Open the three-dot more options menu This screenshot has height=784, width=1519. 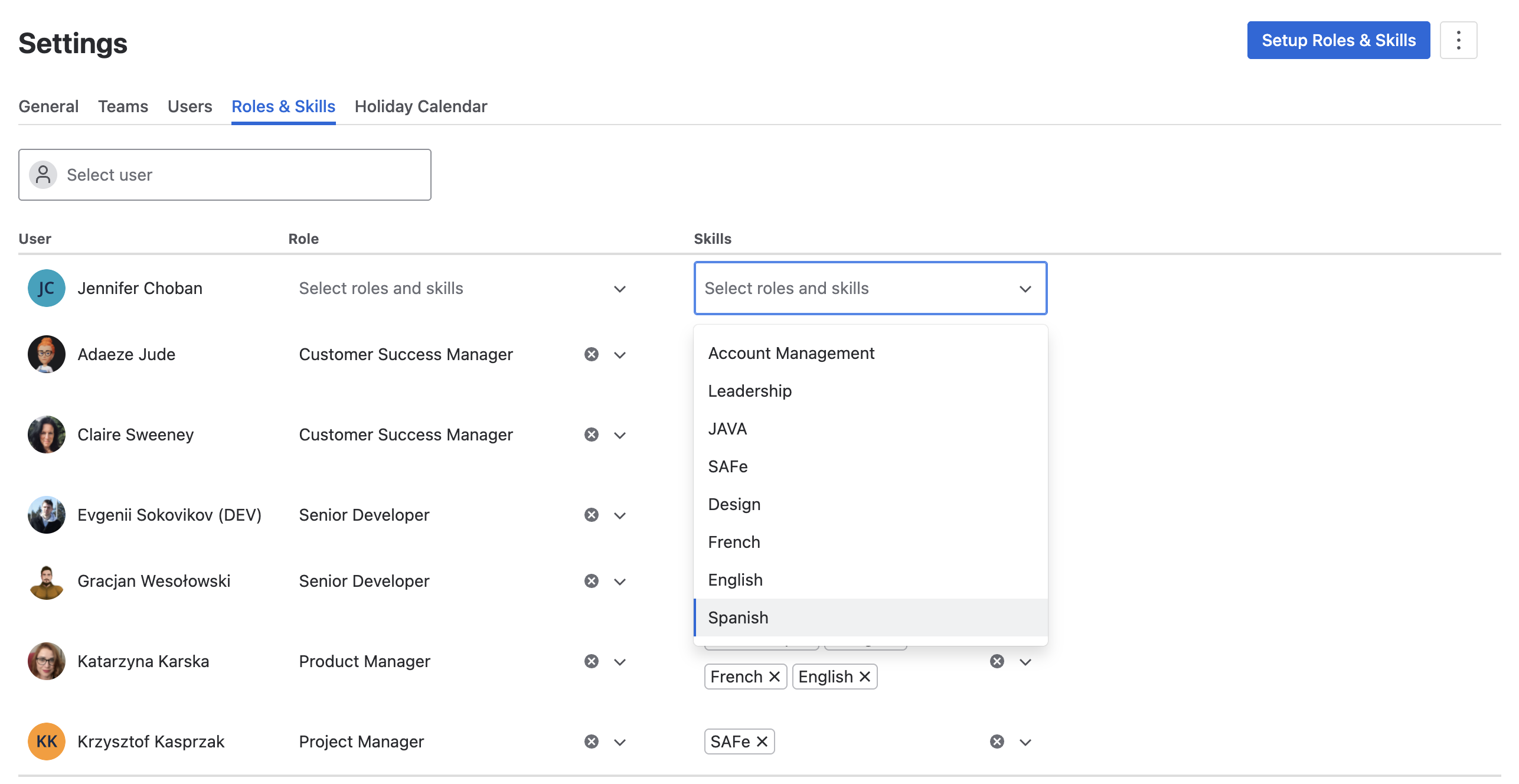click(x=1458, y=40)
